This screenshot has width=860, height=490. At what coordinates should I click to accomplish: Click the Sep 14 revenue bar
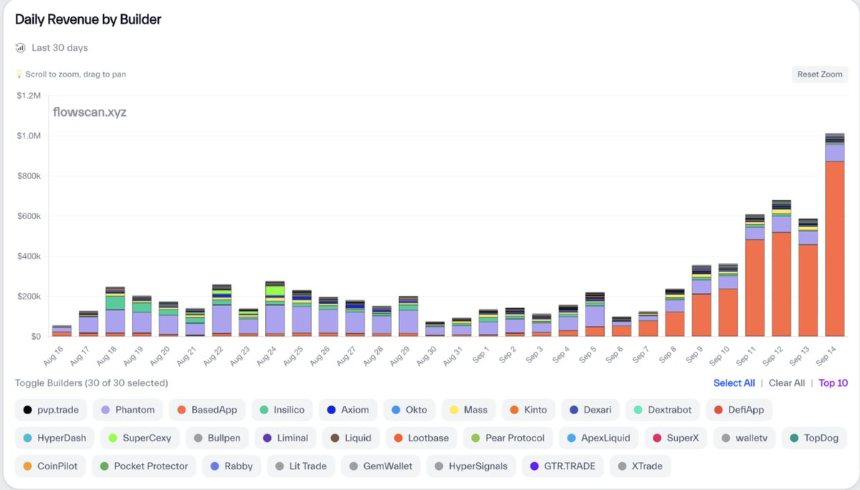click(x=834, y=240)
